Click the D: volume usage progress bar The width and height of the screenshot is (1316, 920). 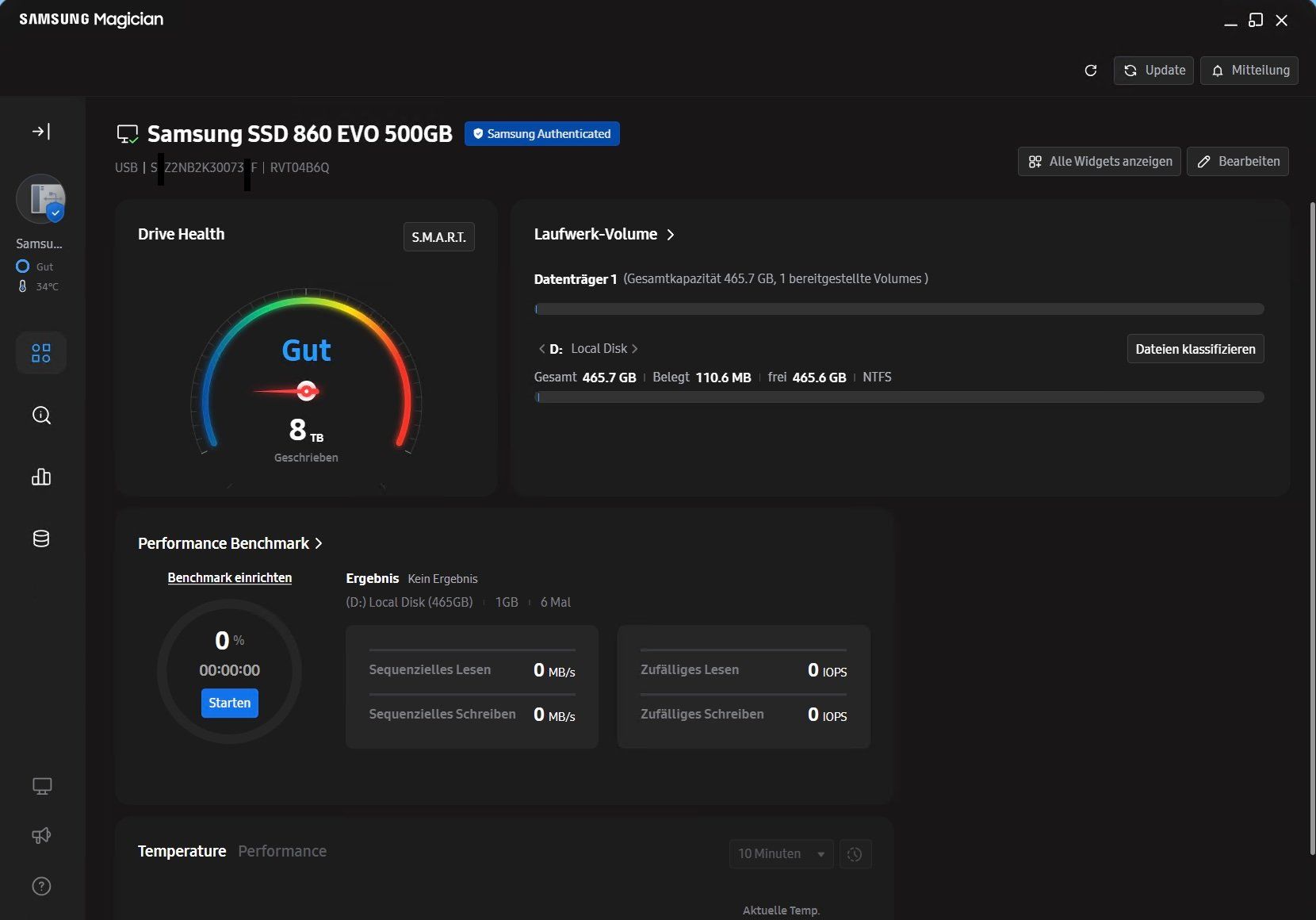(x=899, y=397)
